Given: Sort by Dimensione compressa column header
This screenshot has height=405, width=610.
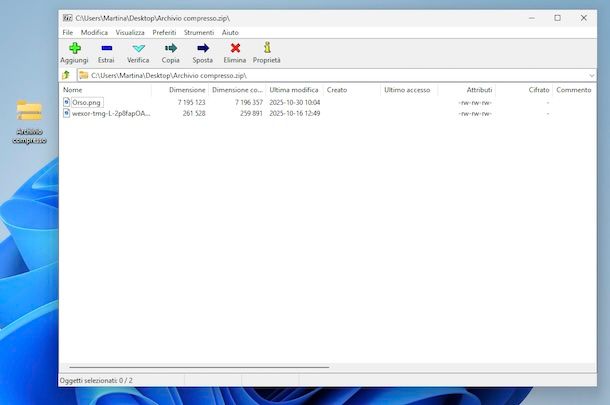Looking at the screenshot, I should coord(237,90).
